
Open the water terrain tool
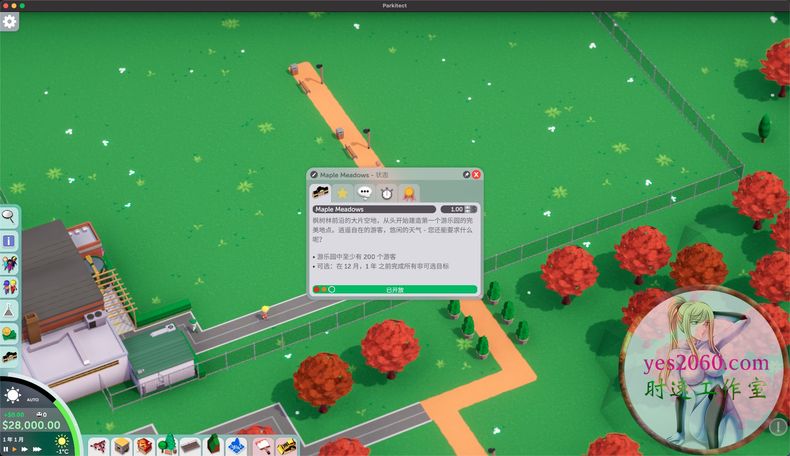point(237,445)
